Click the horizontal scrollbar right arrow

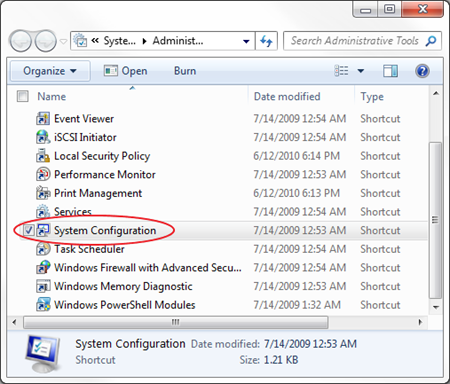coord(420,322)
